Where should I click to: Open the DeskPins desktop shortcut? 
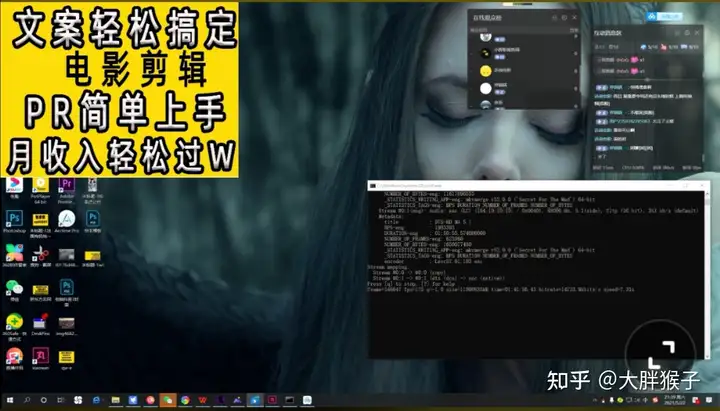[40, 323]
